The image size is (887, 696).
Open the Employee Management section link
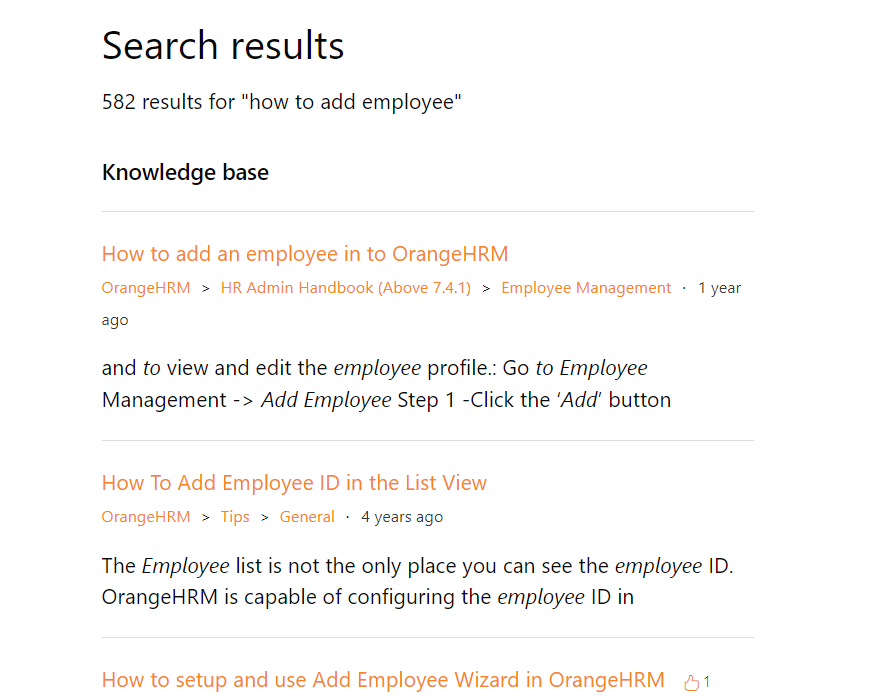point(586,288)
